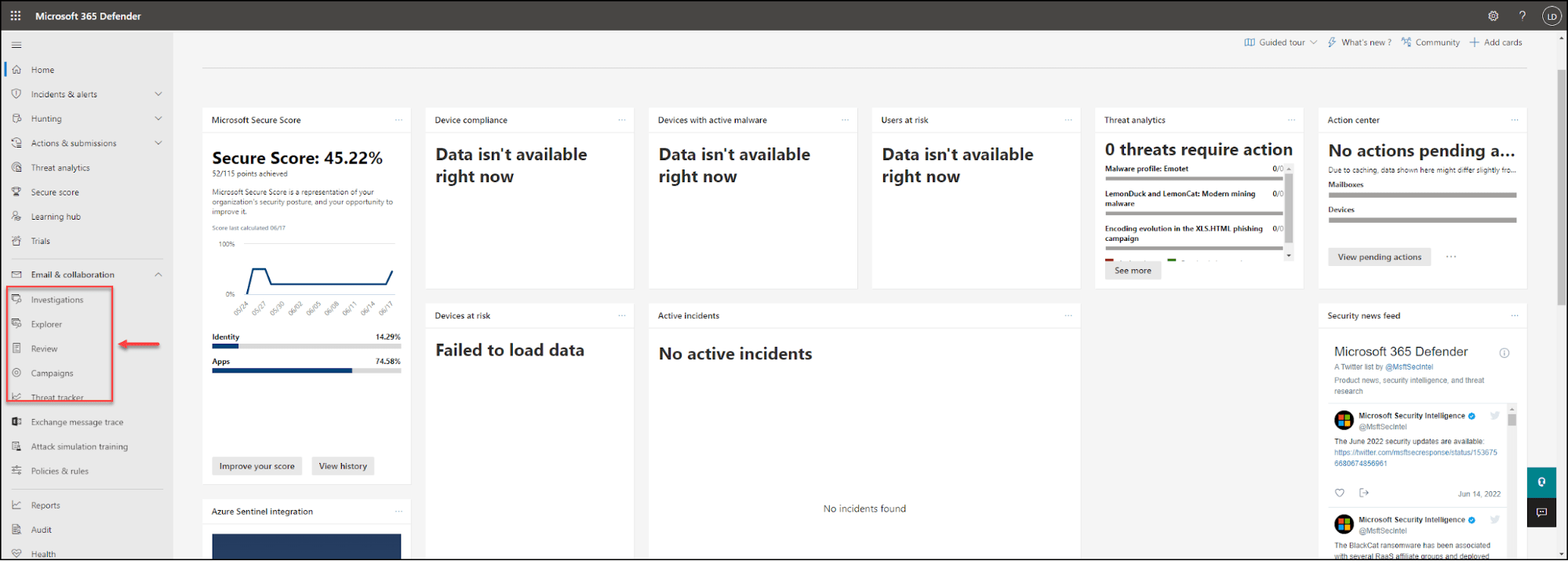Click the Threat analytics icon

point(16,167)
